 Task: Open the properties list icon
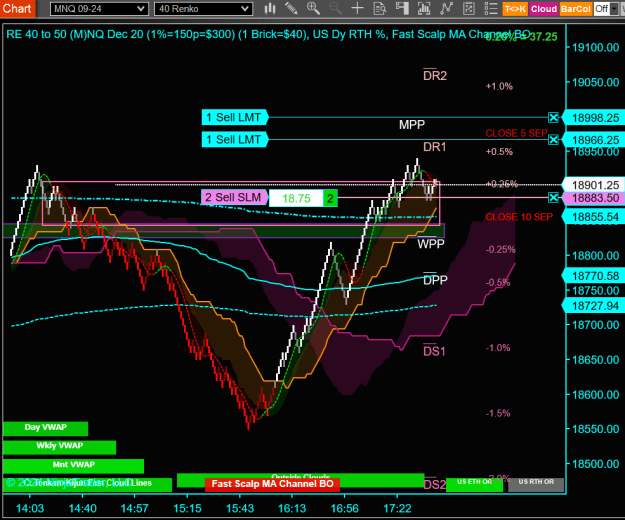point(491,8)
